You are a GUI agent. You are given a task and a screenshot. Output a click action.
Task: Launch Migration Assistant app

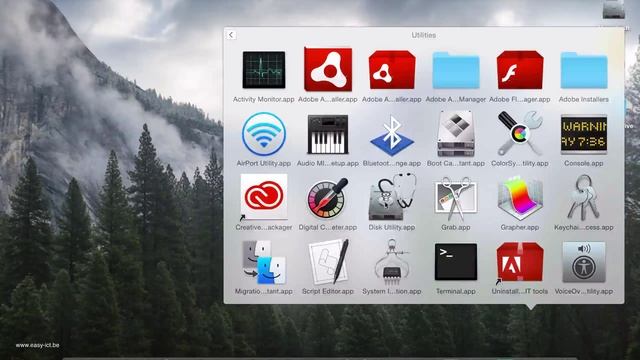click(x=264, y=262)
